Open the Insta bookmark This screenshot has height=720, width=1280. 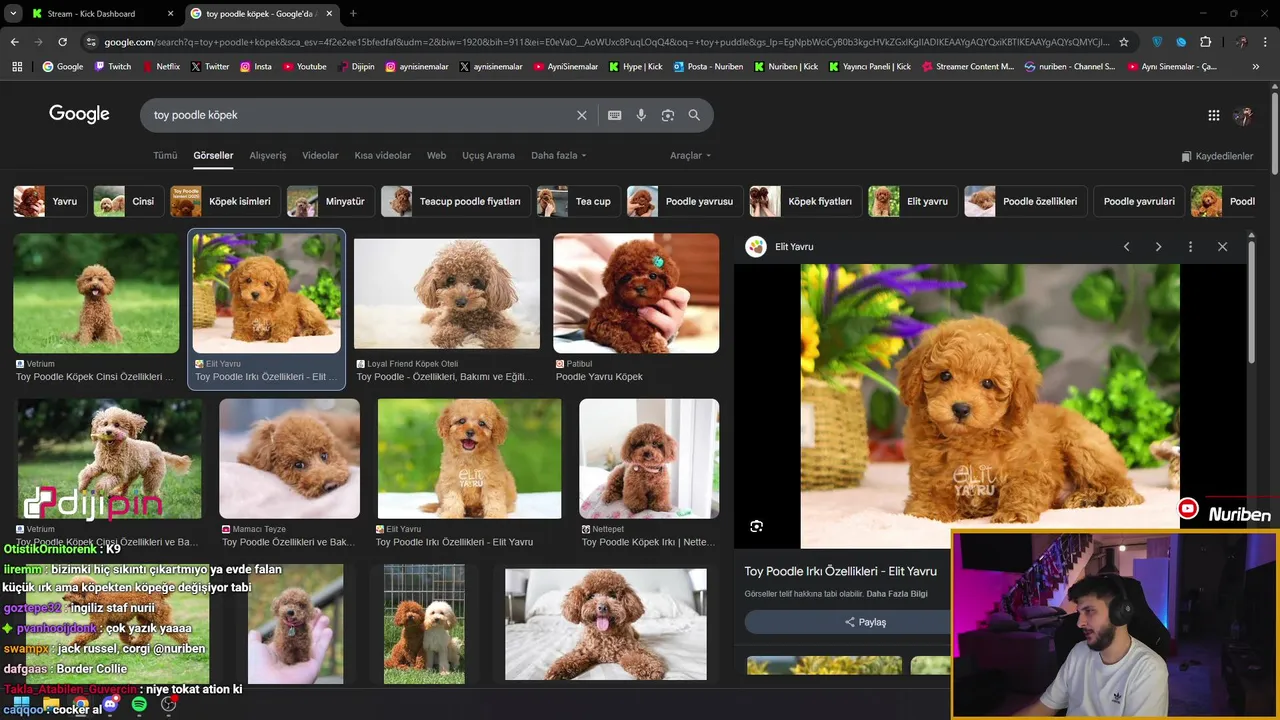[256, 67]
